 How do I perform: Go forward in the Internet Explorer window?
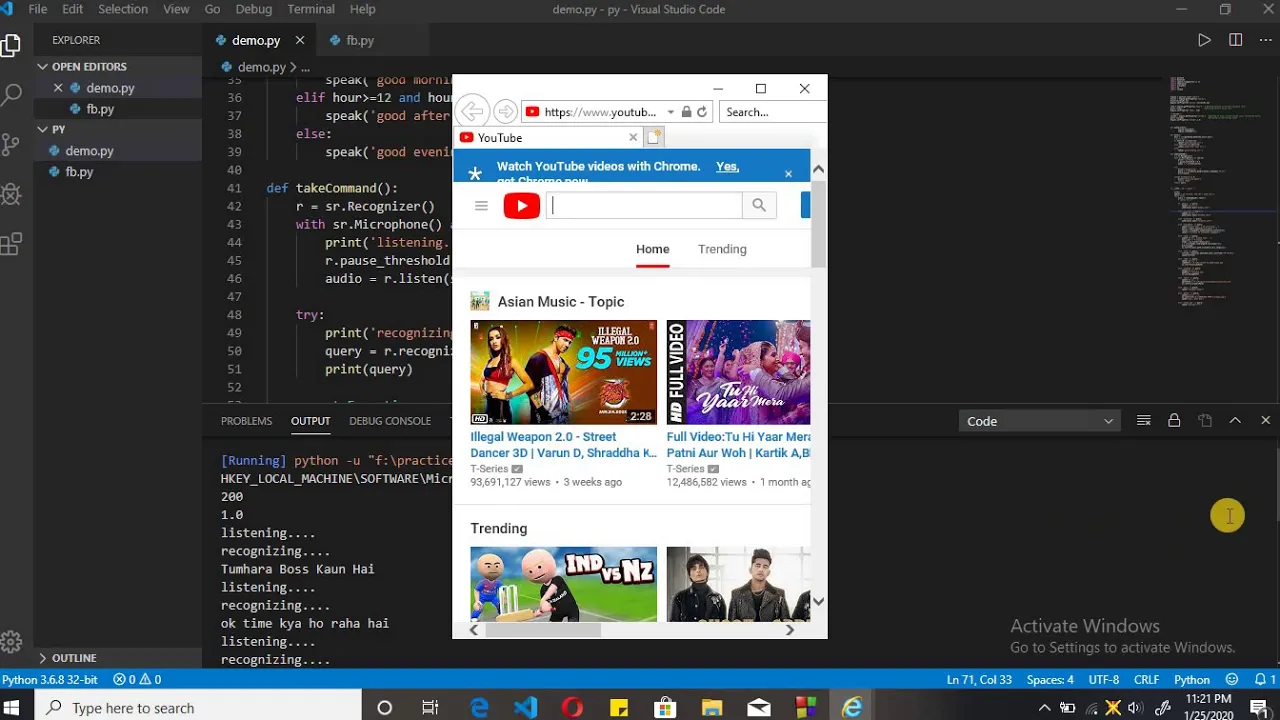point(505,112)
